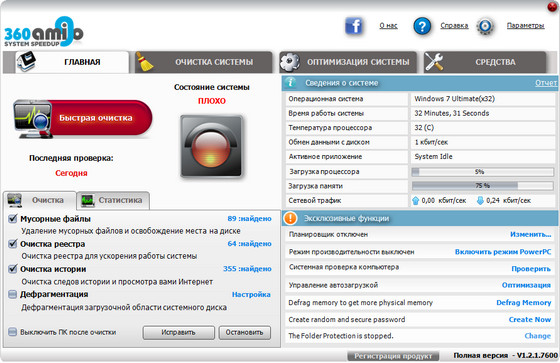Click the ПЛОХО system state text
This screenshot has width=560, height=363.
click(x=212, y=101)
